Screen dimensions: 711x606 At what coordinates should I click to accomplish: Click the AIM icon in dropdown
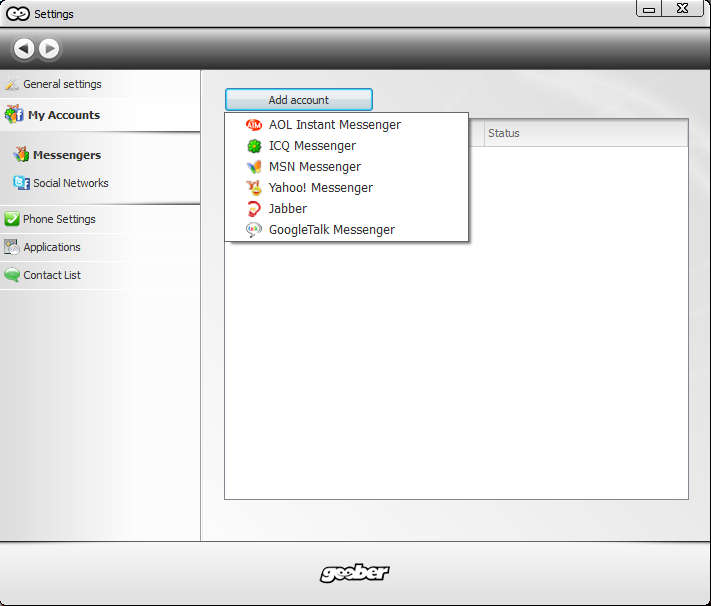254,125
